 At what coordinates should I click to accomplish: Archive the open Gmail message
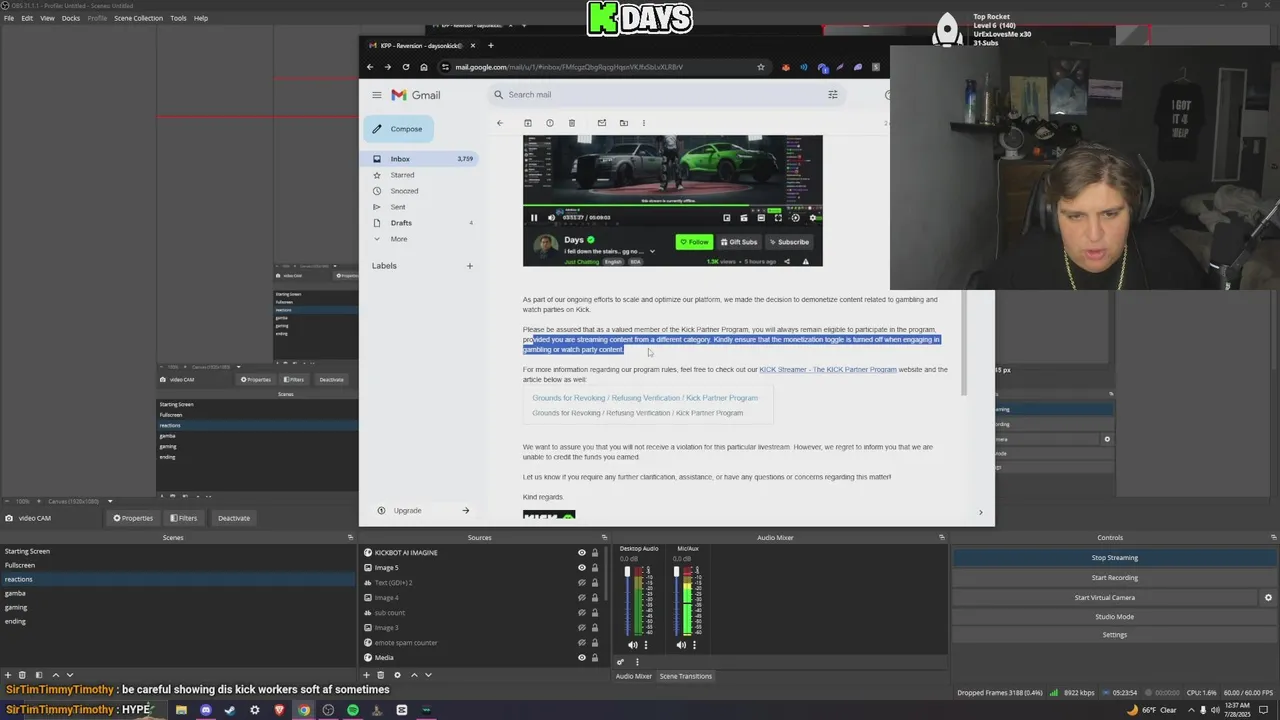pyautogui.click(x=528, y=123)
